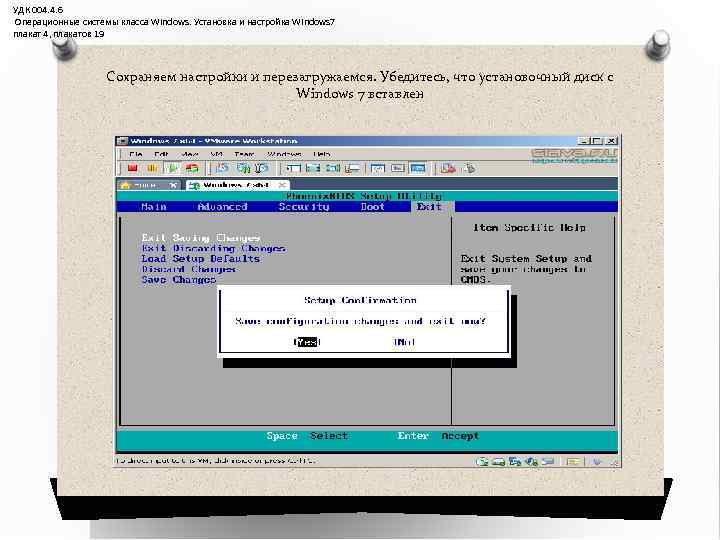Select the Security BIOS menu tab
Screen dimensions: 720x540
304,207
